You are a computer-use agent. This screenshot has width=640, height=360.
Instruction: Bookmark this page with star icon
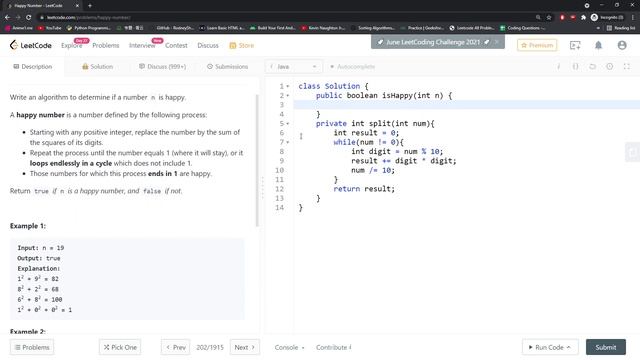(549, 18)
